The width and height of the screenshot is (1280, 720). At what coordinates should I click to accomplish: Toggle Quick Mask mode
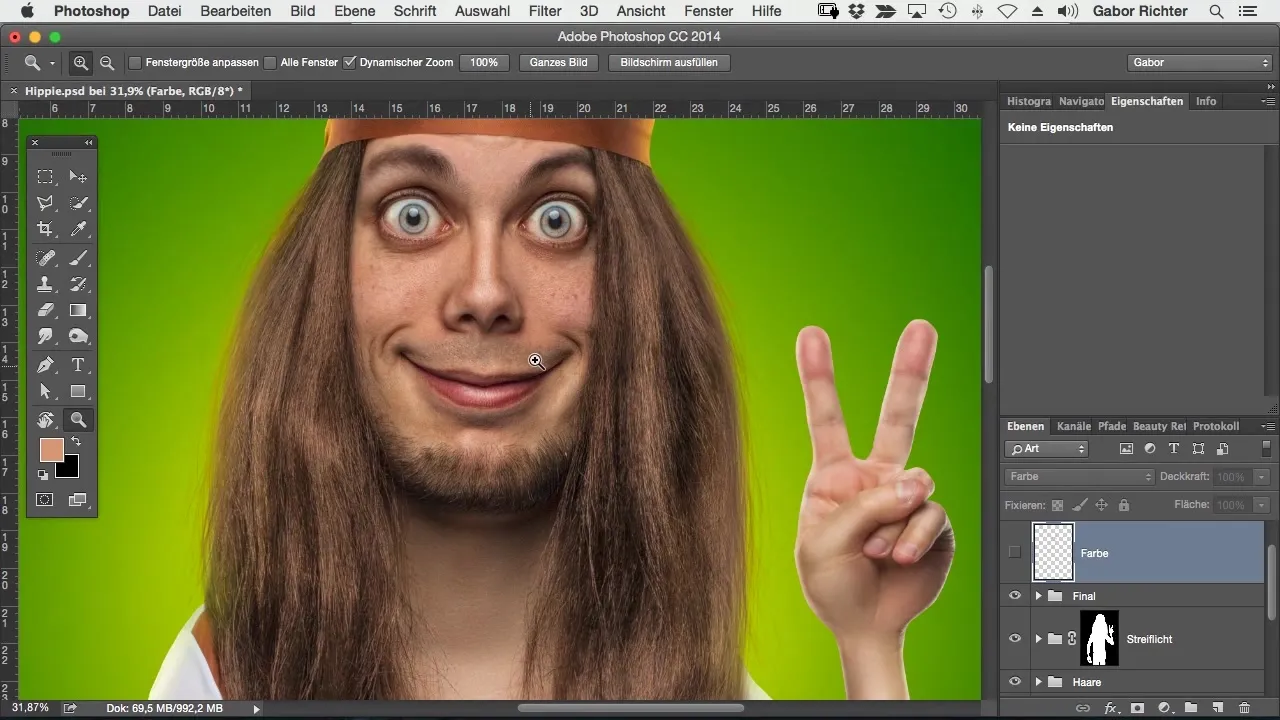pos(45,499)
